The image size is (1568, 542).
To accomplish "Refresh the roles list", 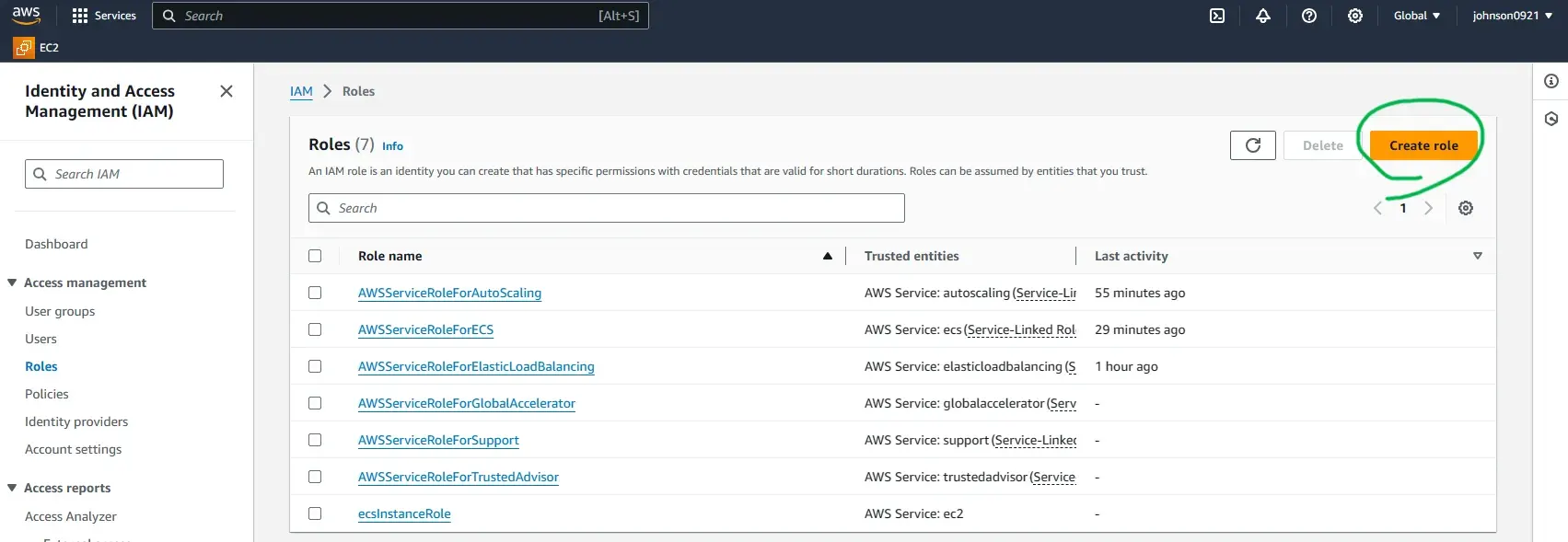I will click(x=1253, y=145).
